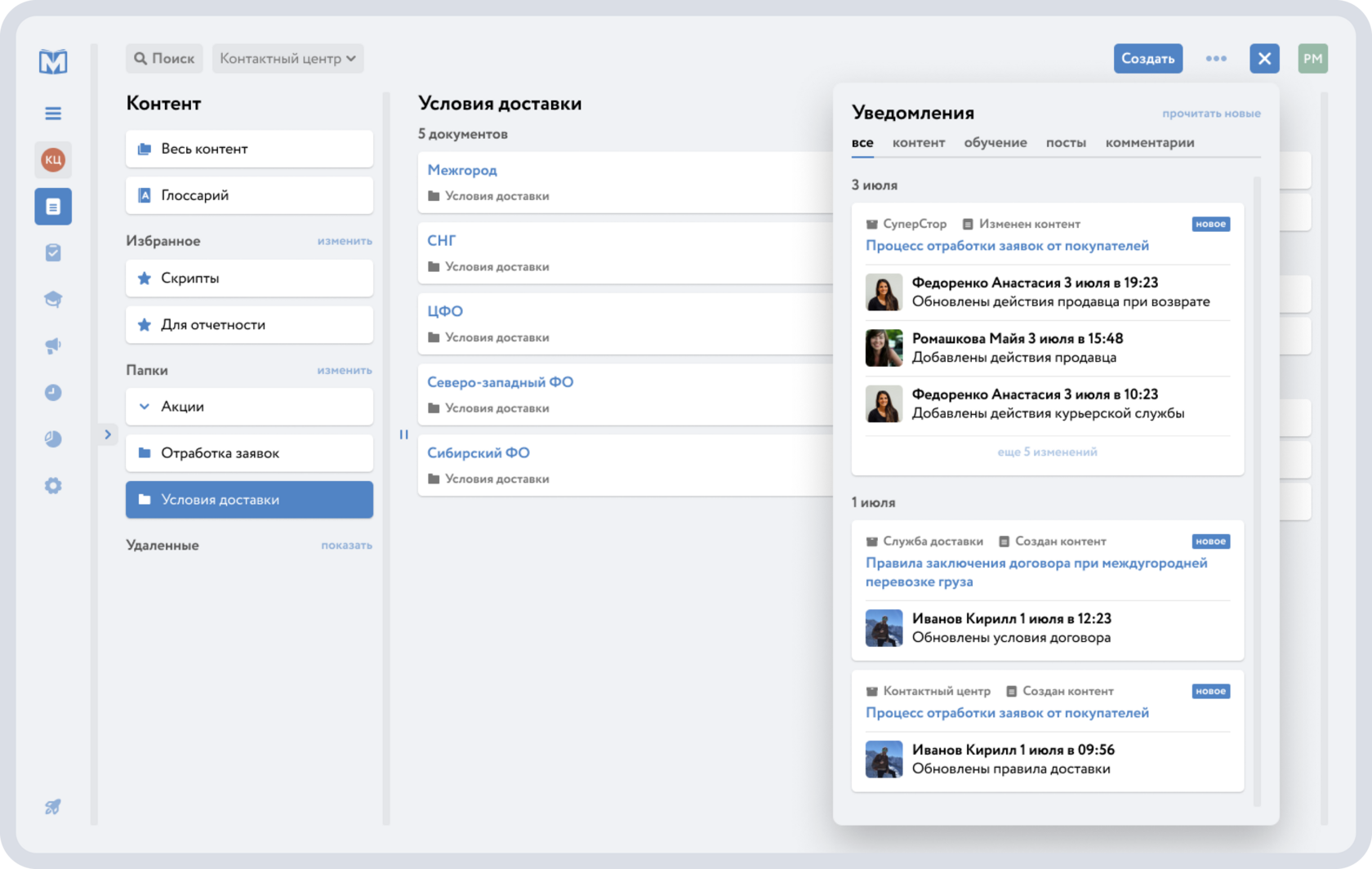Click новое badge on Служба доставки notification
Screen dimensions: 1372x869
[1210, 541]
